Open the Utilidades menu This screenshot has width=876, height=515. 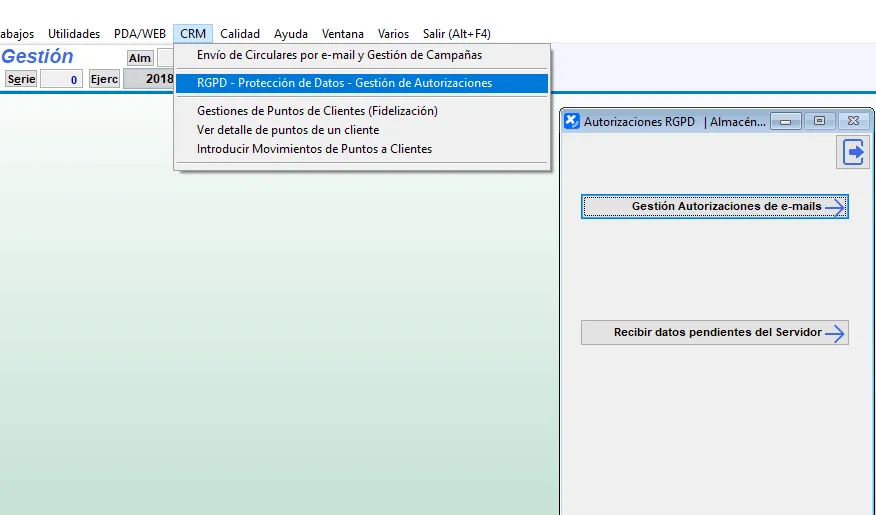point(74,34)
